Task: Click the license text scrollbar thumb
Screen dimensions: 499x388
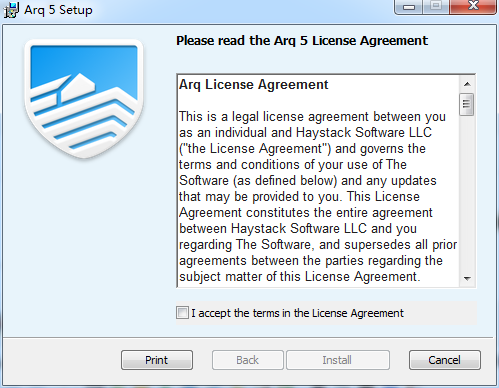Action: [x=466, y=105]
